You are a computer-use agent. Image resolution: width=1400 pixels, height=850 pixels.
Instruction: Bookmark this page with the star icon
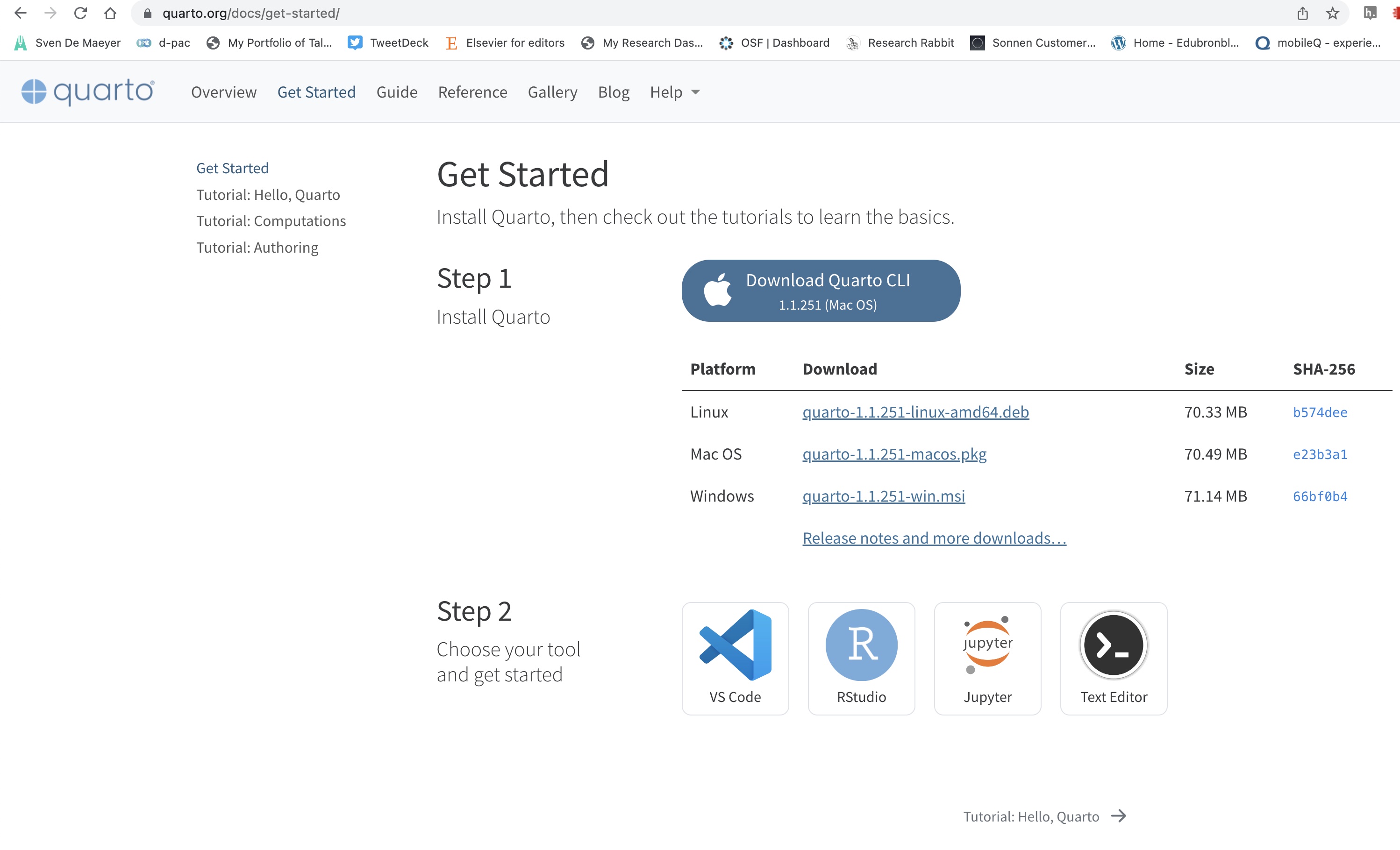click(1332, 13)
